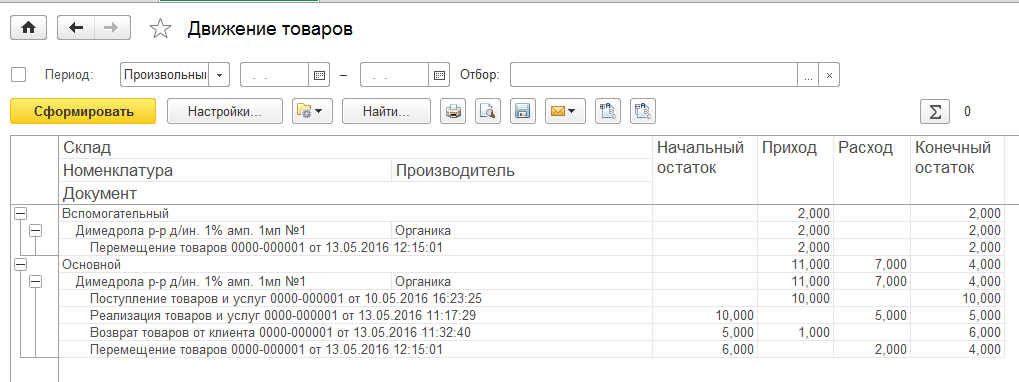Open the send by email dropdown
This screenshot has width=1019, height=382.
[565, 111]
